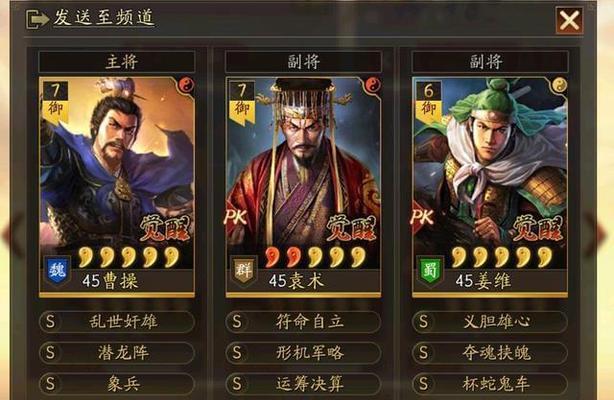614x400 pixels.
Task: Click the send-to-channel arrow icon
Action: (x=36, y=19)
